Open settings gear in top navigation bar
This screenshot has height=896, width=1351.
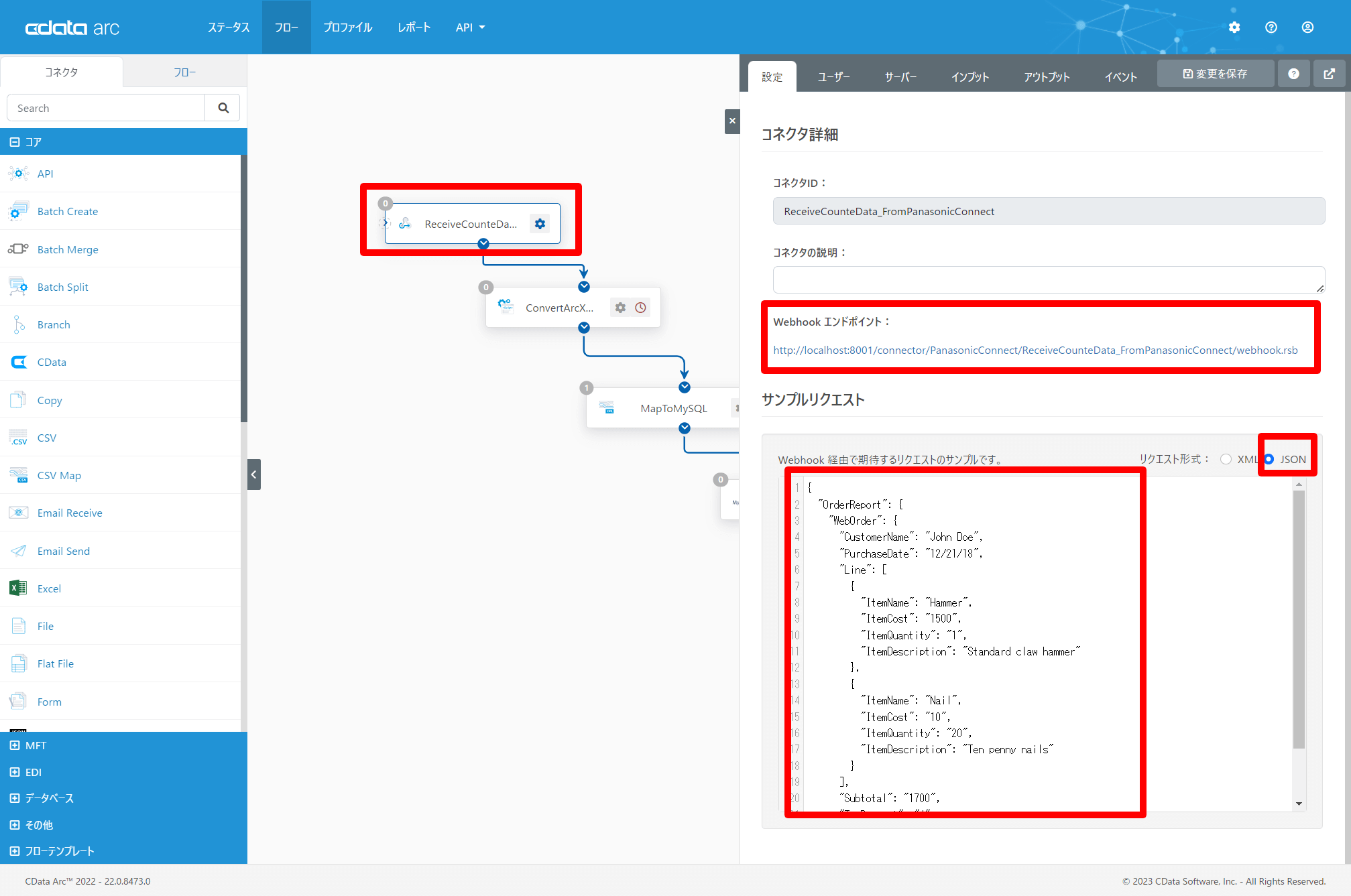coord(1234,27)
